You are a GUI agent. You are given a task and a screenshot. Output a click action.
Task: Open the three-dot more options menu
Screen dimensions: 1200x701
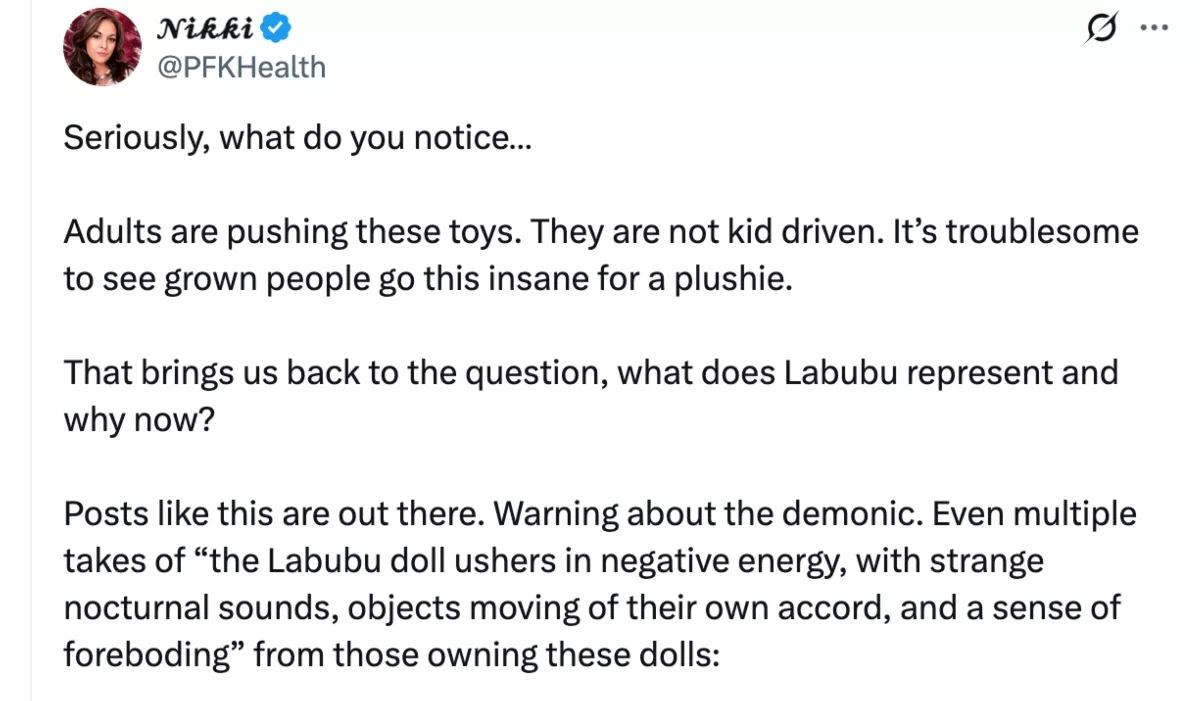pyautogui.click(x=1154, y=30)
